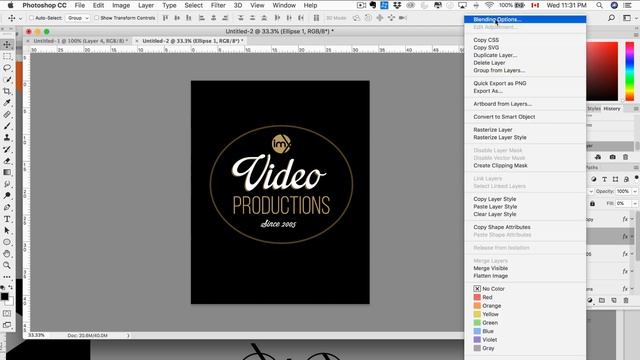Image resolution: width=640 pixels, height=360 pixels.
Task: Open the Apple menu
Action: click(x=10, y=5)
